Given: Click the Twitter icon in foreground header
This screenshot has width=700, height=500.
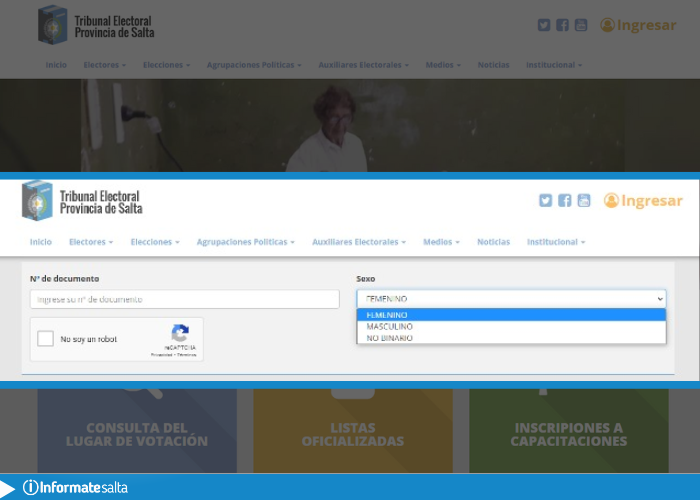Looking at the screenshot, I should pyautogui.click(x=545, y=200).
